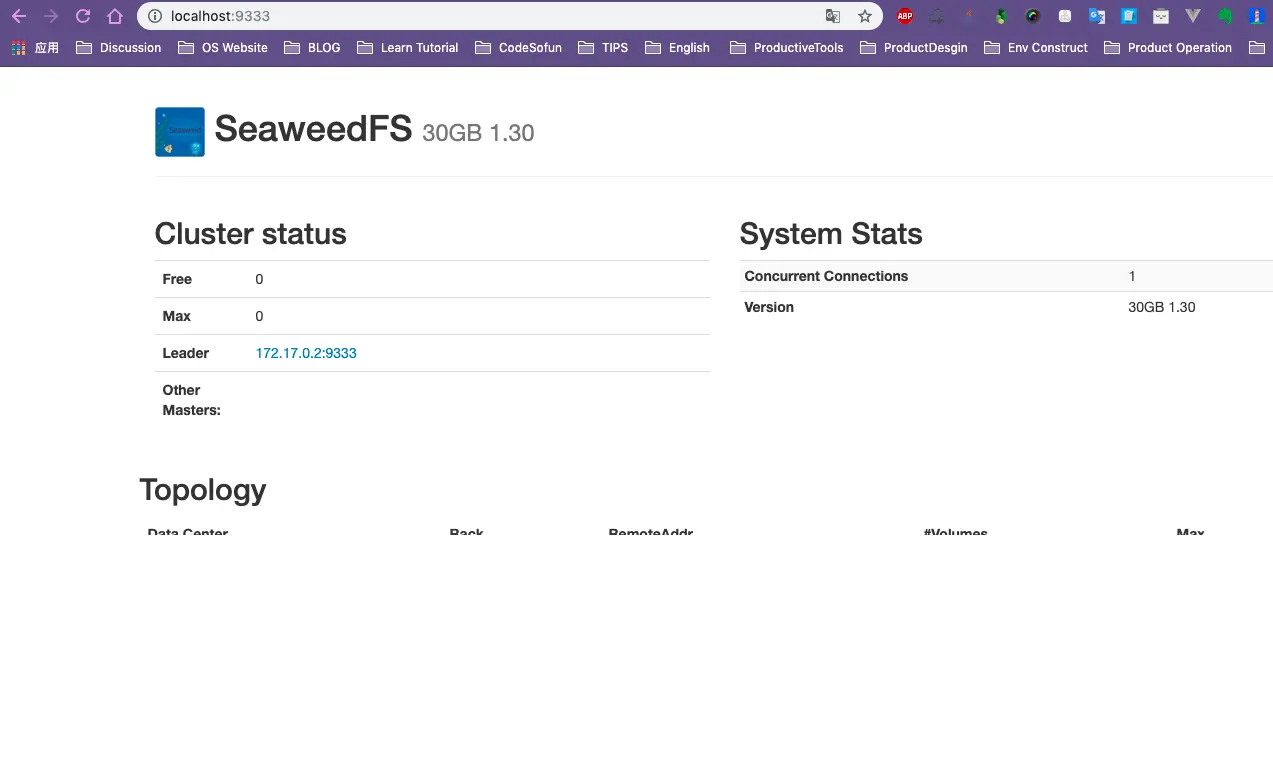Open the Discussion bookmark folder

click(x=118, y=47)
